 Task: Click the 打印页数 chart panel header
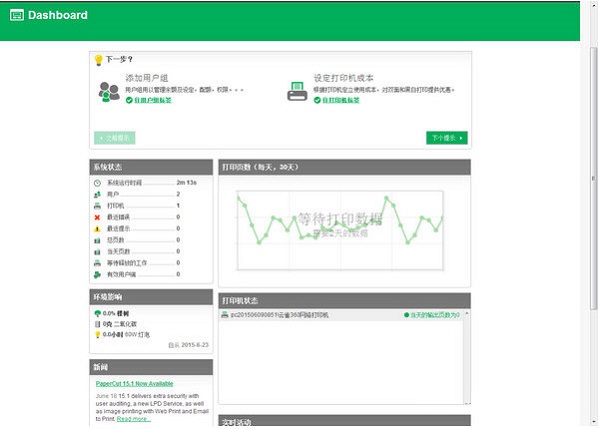[x=344, y=167]
